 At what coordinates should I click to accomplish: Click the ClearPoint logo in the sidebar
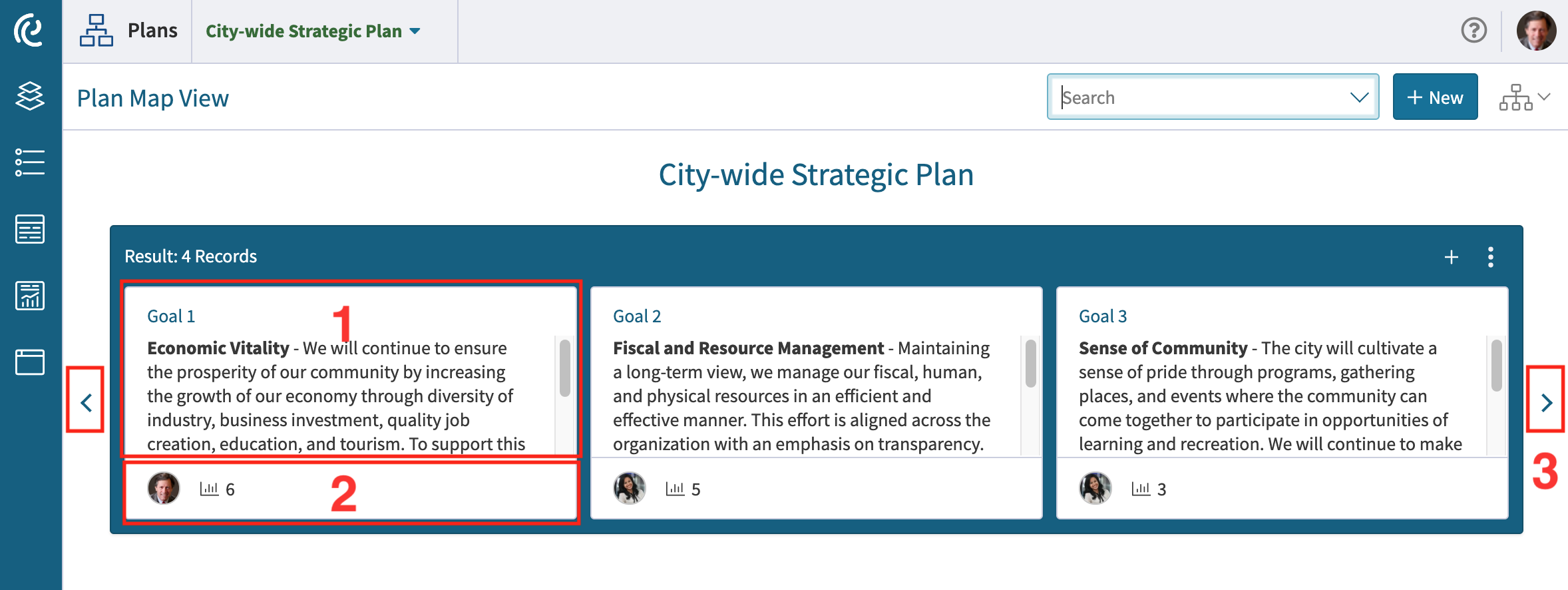coord(29,31)
